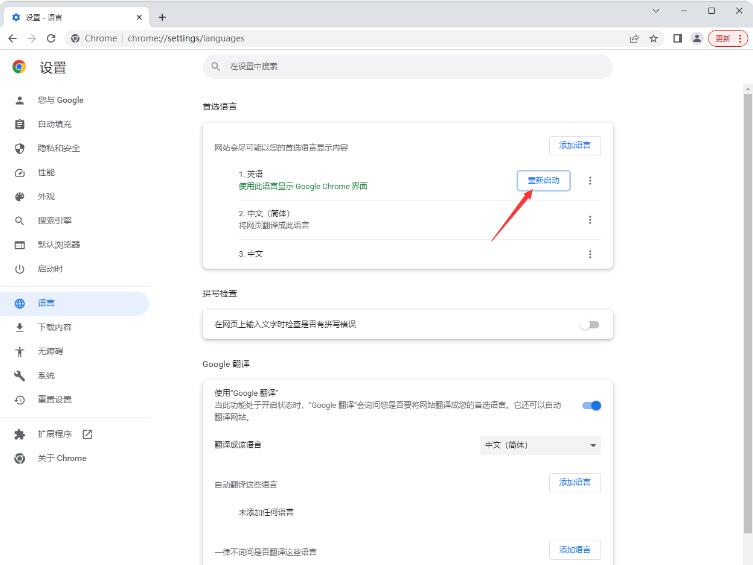Open the profile avatar icon
The height and width of the screenshot is (565, 753).
(x=697, y=38)
